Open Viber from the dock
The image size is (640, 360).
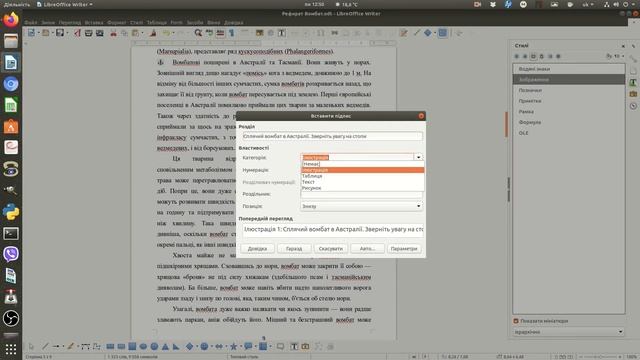click(x=11, y=254)
